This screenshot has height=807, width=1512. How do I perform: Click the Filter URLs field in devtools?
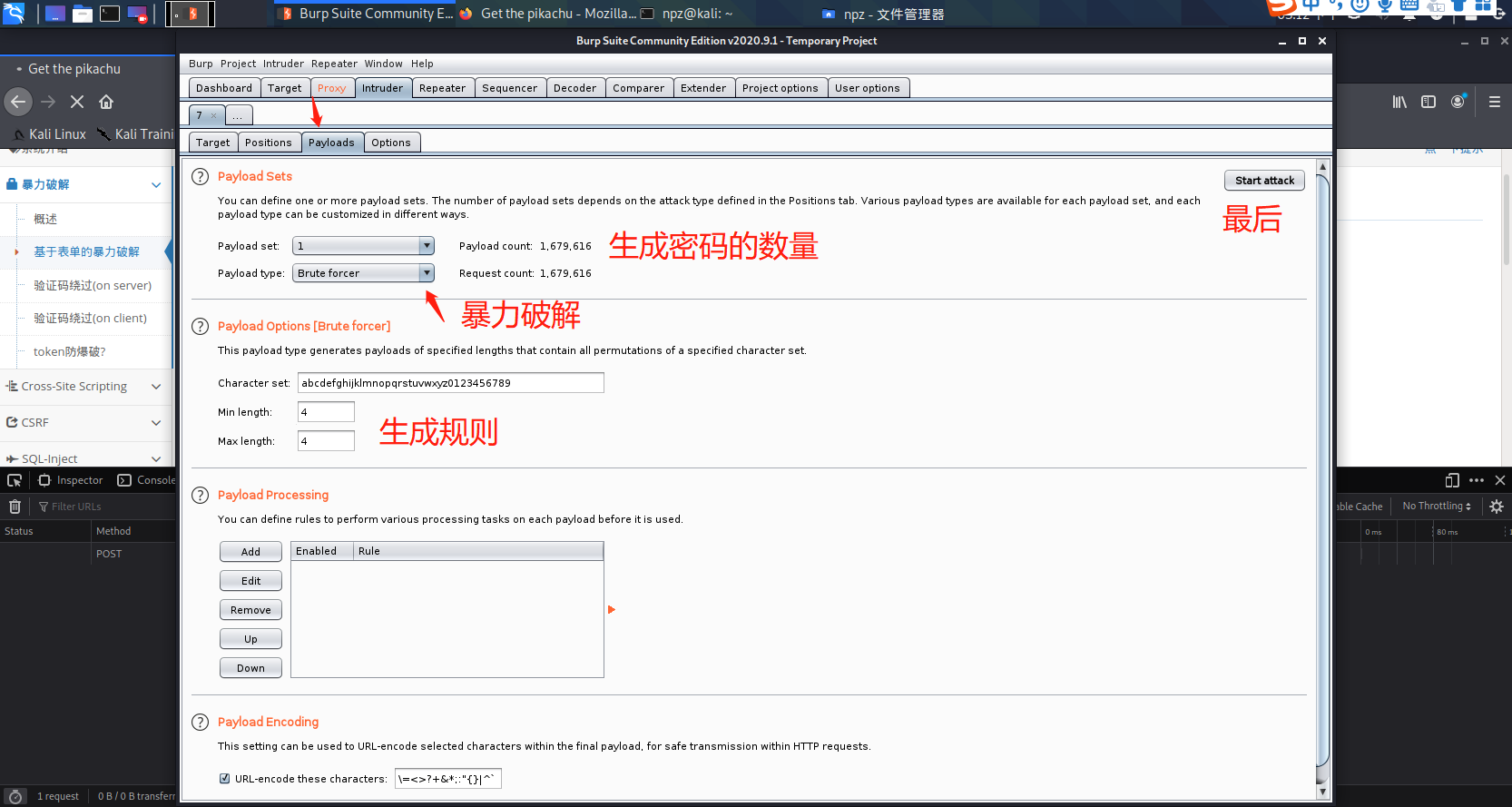click(76, 507)
